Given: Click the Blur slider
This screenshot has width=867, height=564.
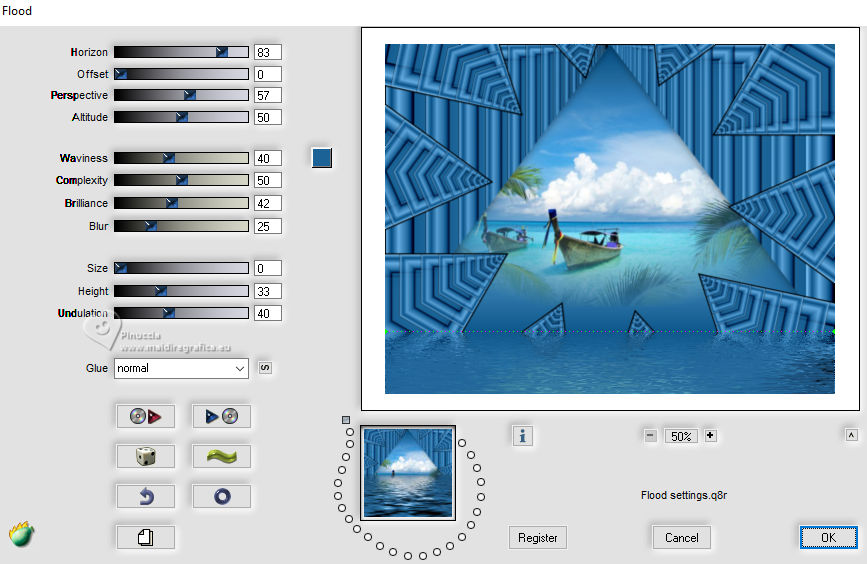Looking at the screenshot, I should tap(181, 226).
